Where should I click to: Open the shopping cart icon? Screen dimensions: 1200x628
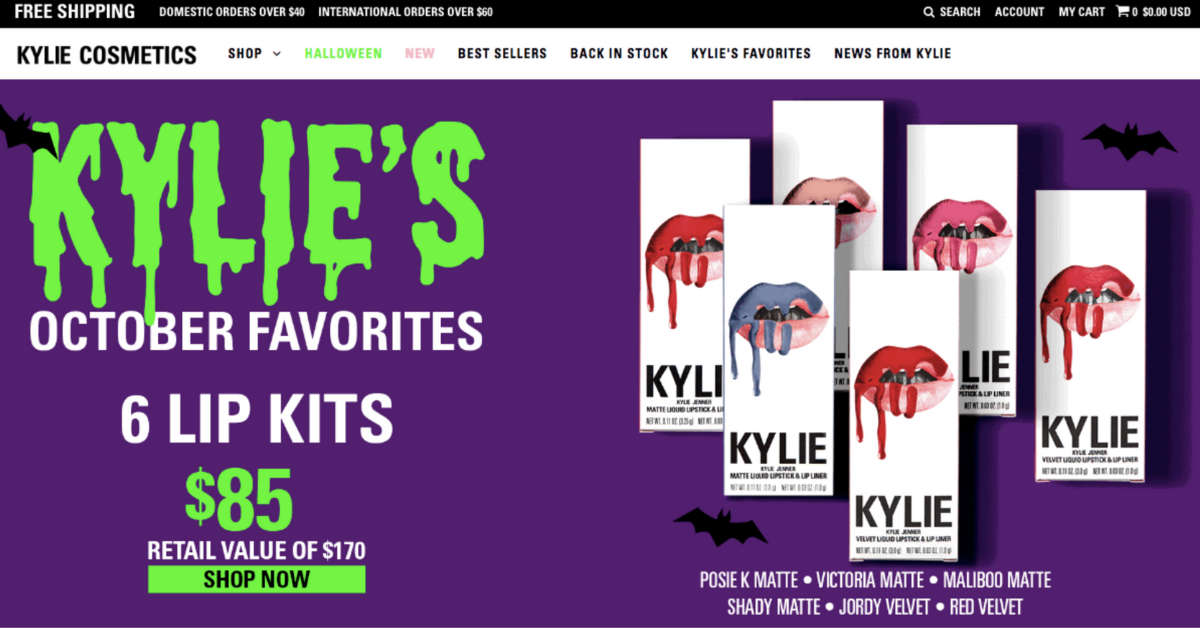click(1122, 12)
